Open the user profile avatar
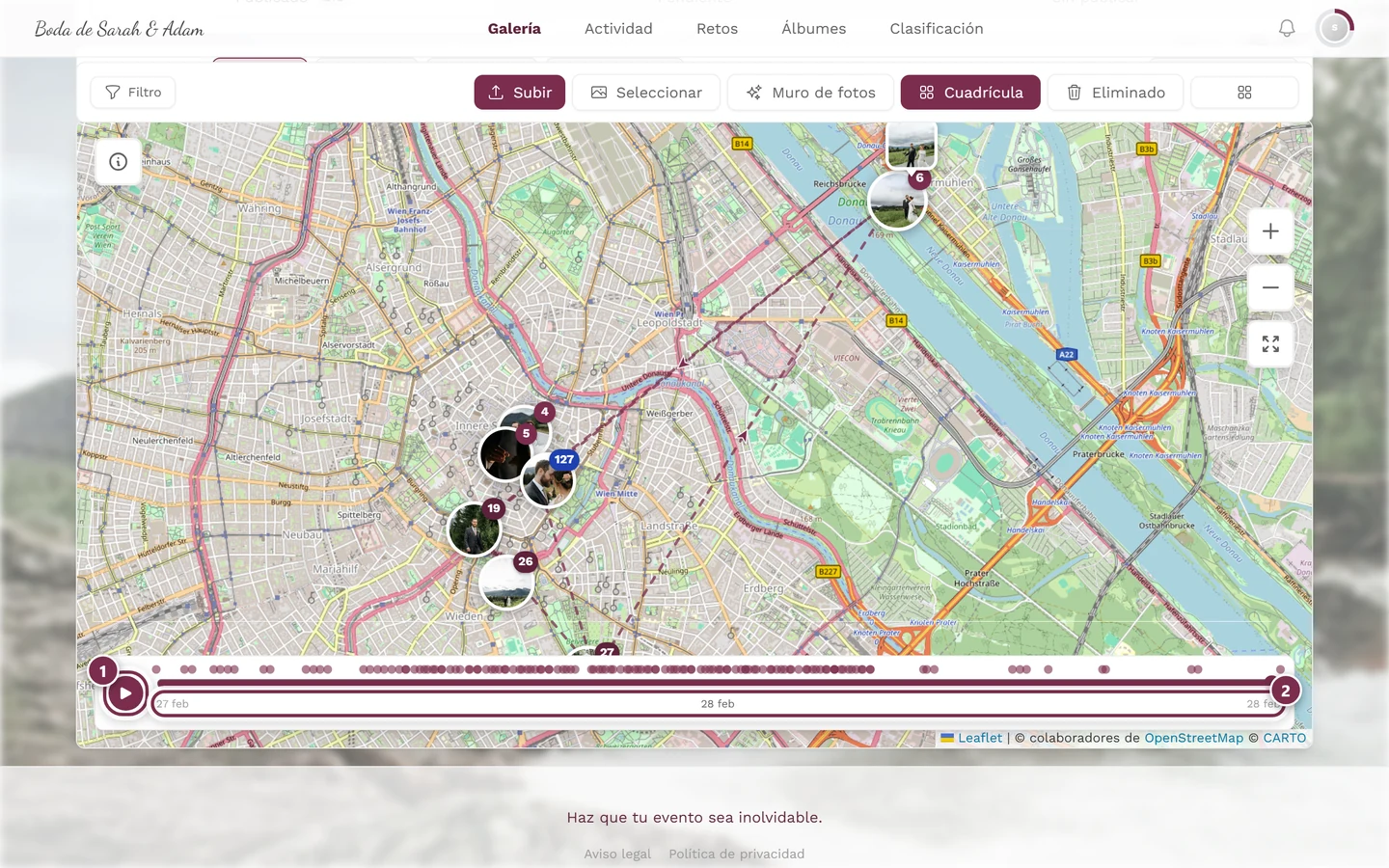This screenshot has width=1389, height=868. tap(1335, 29)
